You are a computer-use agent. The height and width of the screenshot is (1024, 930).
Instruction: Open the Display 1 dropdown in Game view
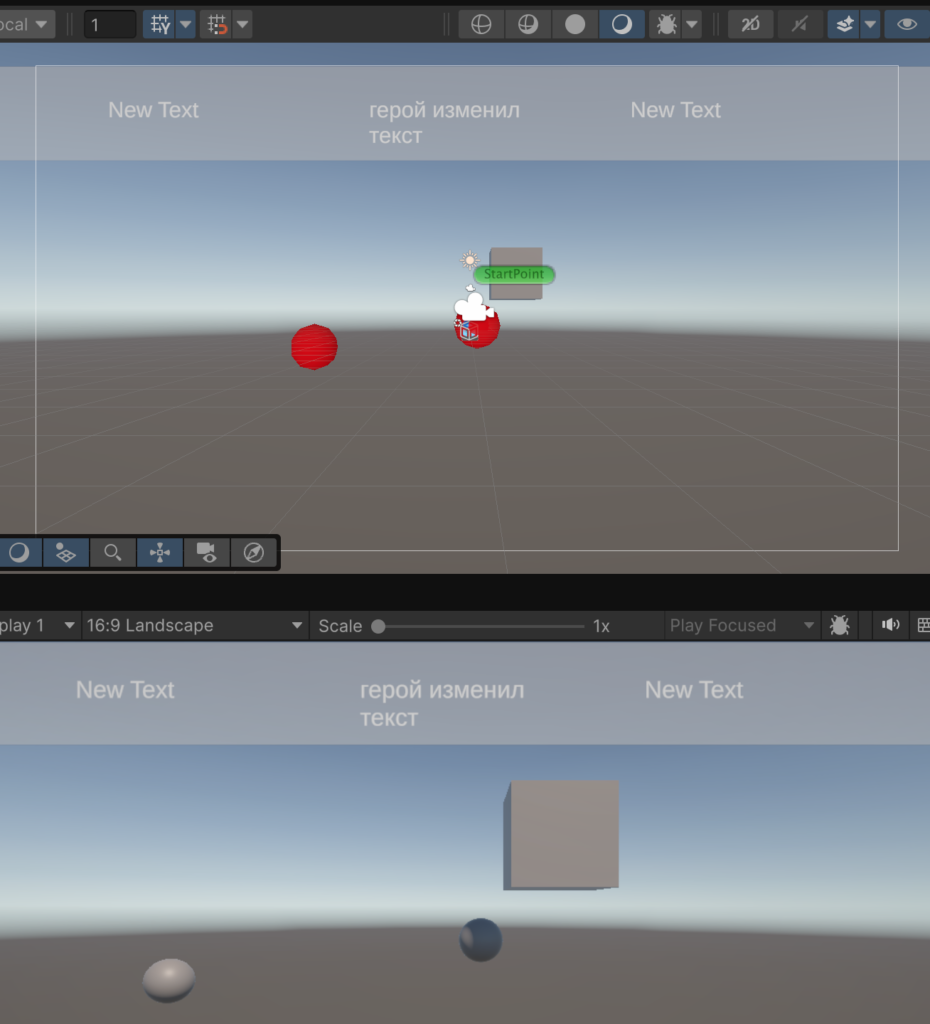(38, 626)
